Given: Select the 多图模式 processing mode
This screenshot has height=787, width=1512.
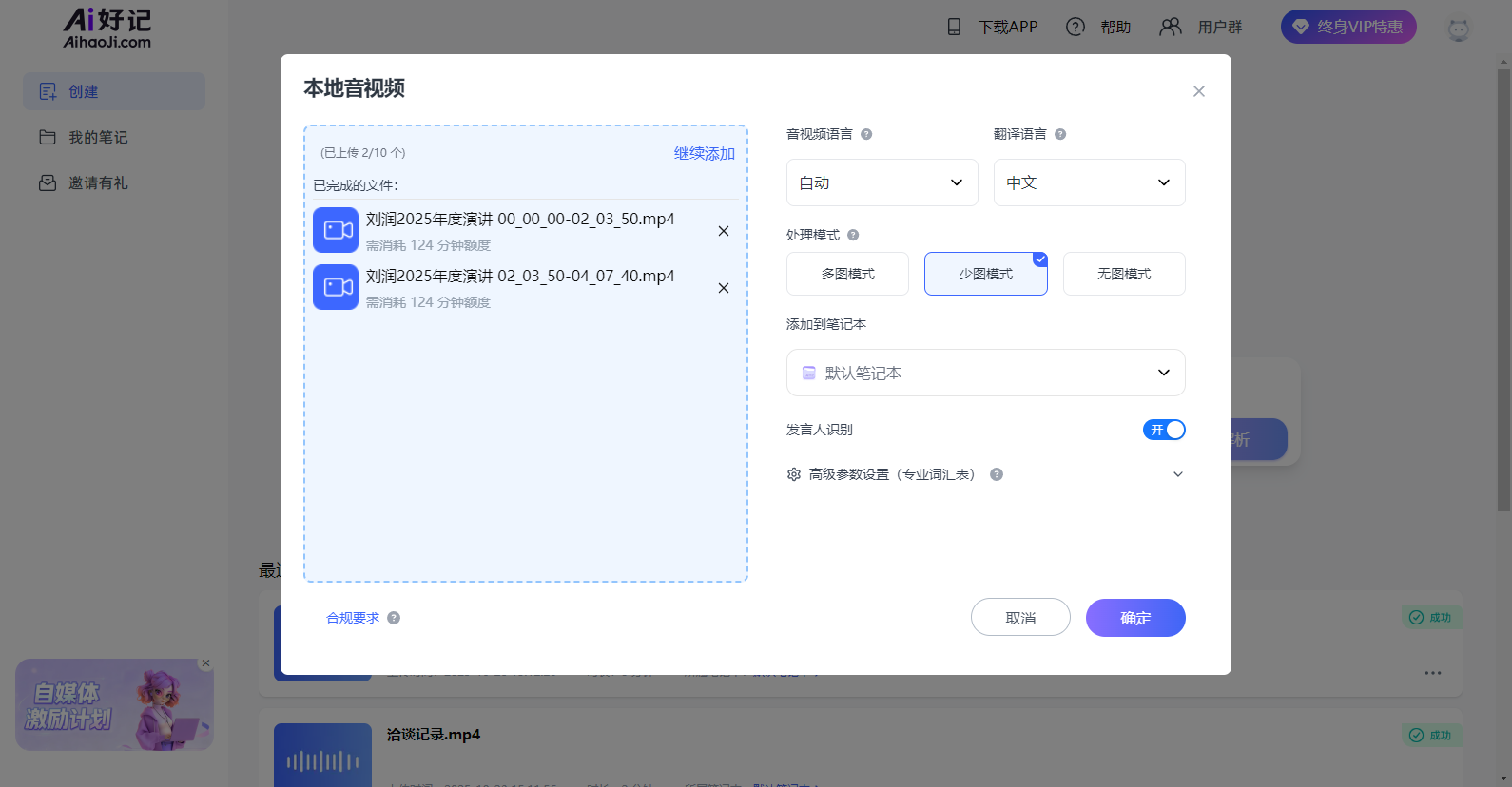Looking at the screenshot, I should pyautogui.click(x=847, y=274).
